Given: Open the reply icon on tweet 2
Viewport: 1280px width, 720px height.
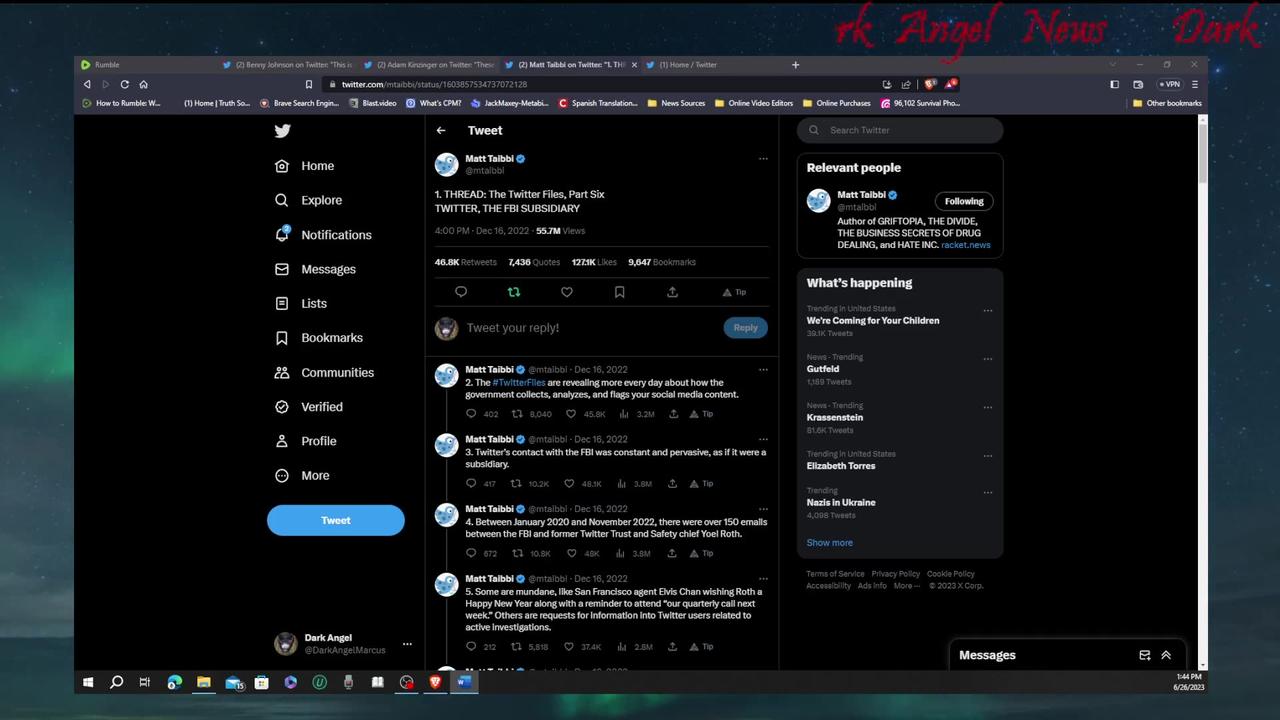Looking at the screenshot, I should [x=470, y=413].
